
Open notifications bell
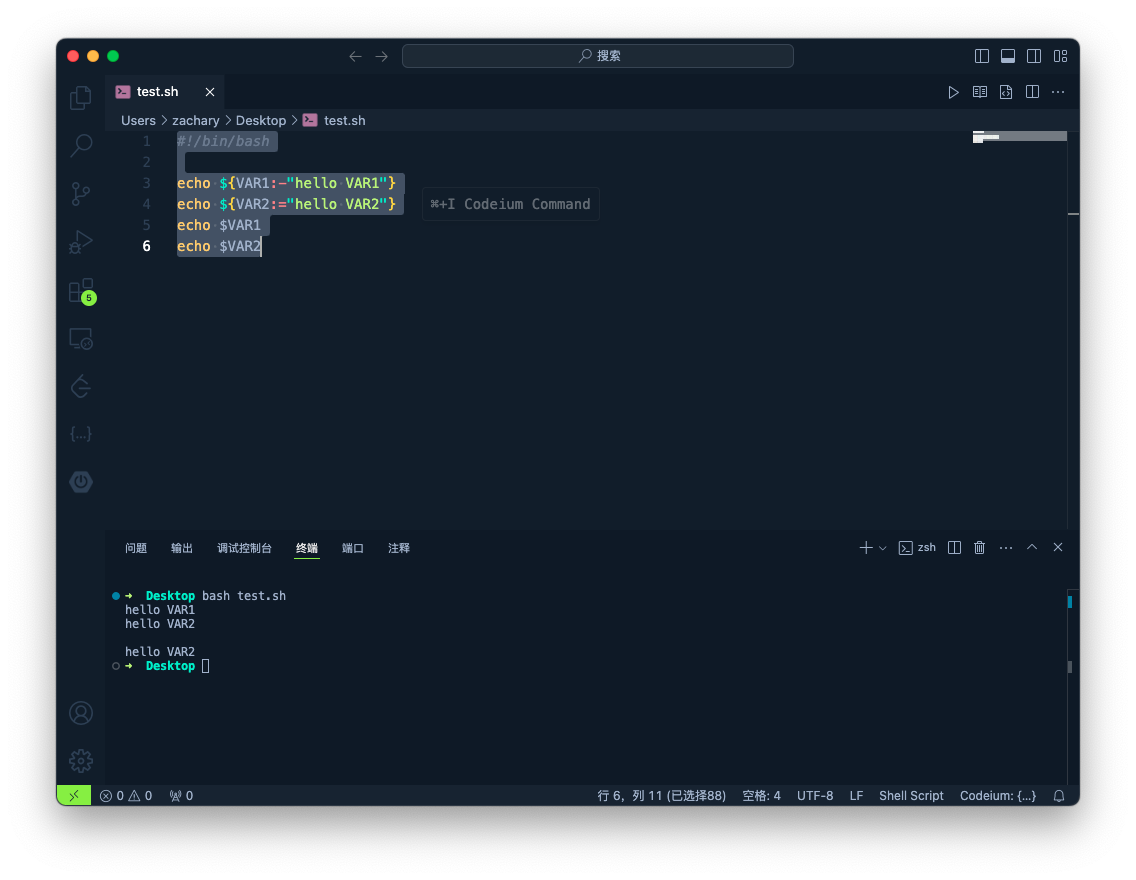click(x=1059, y=795)
